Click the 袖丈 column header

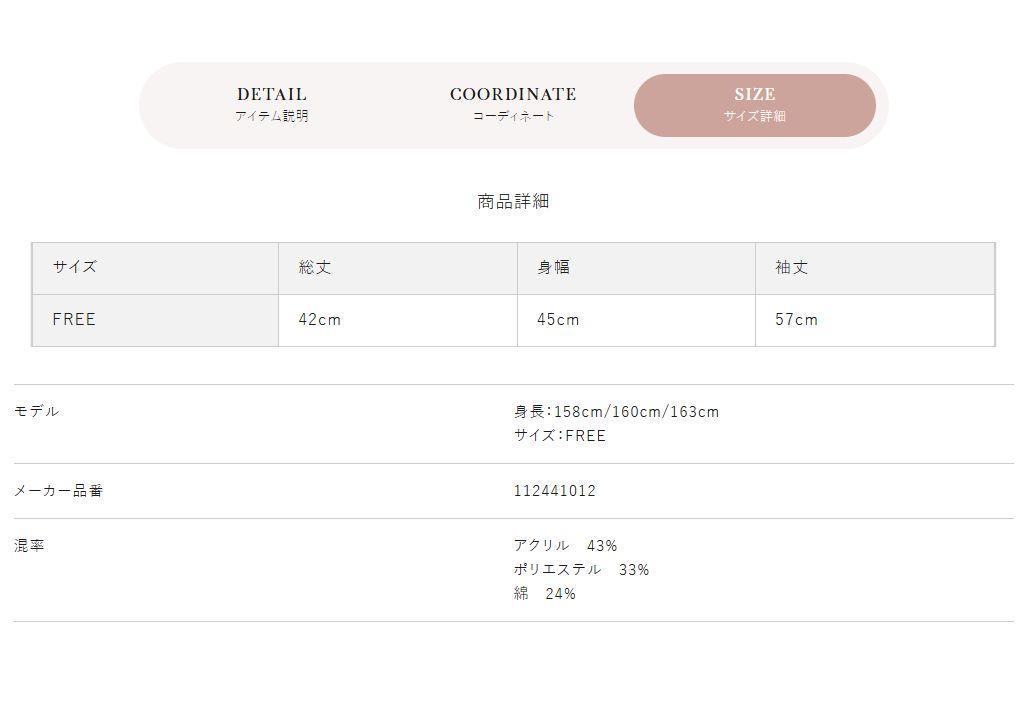point(875,268)
